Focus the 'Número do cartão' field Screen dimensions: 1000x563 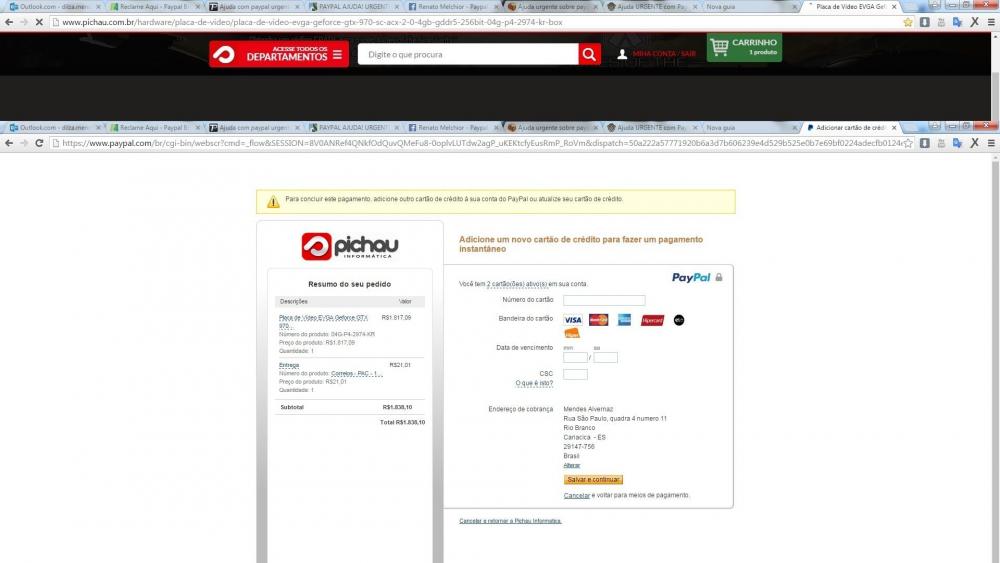pos(604,300)
